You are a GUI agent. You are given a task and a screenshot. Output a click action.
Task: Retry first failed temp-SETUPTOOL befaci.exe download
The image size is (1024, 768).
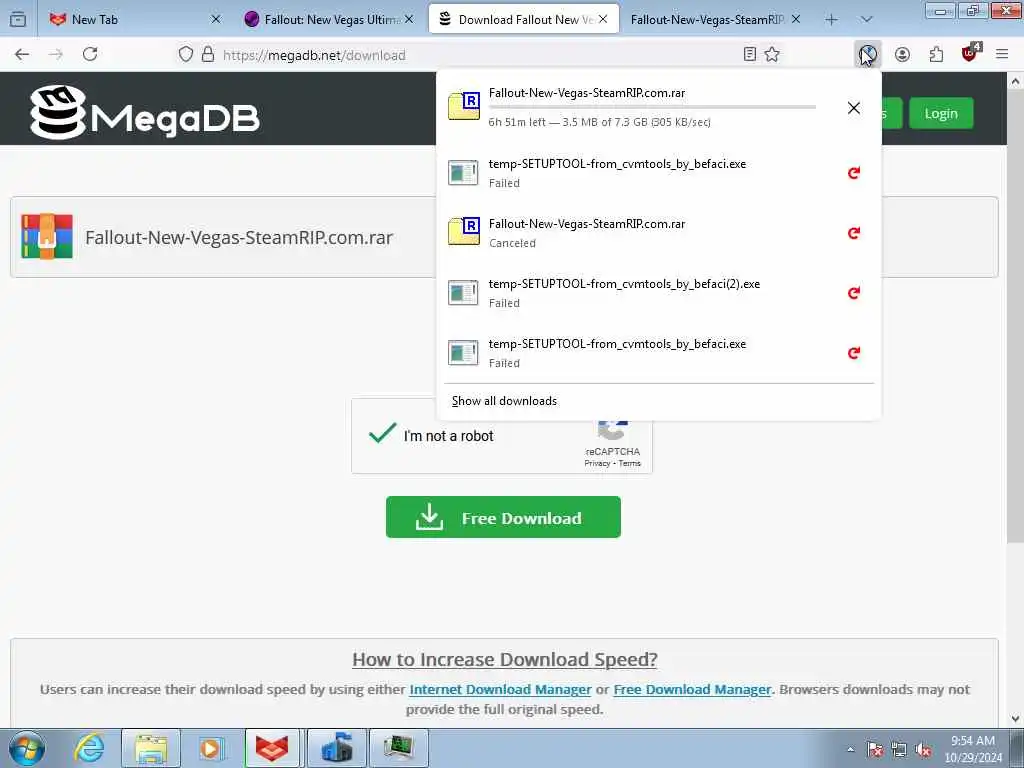coord(854,172)
